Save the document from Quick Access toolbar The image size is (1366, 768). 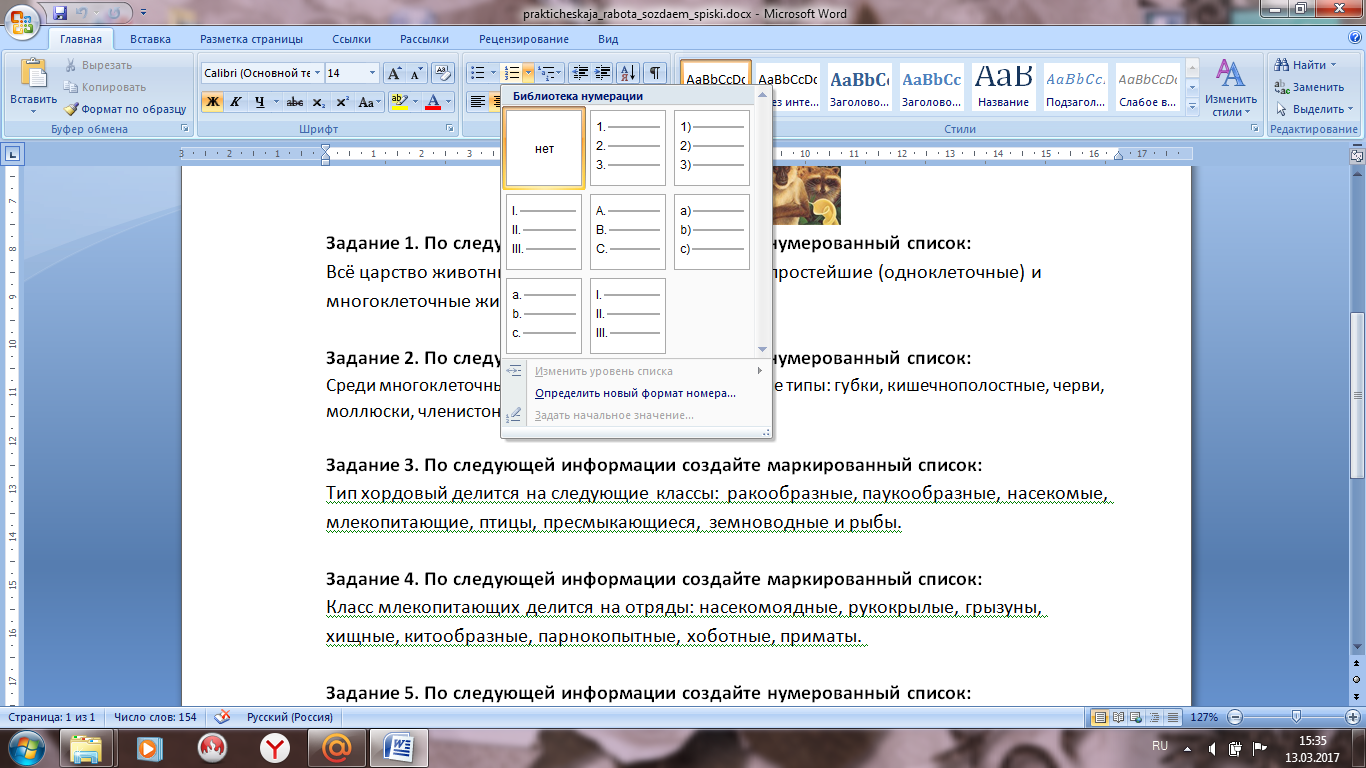tap(60, 14)
